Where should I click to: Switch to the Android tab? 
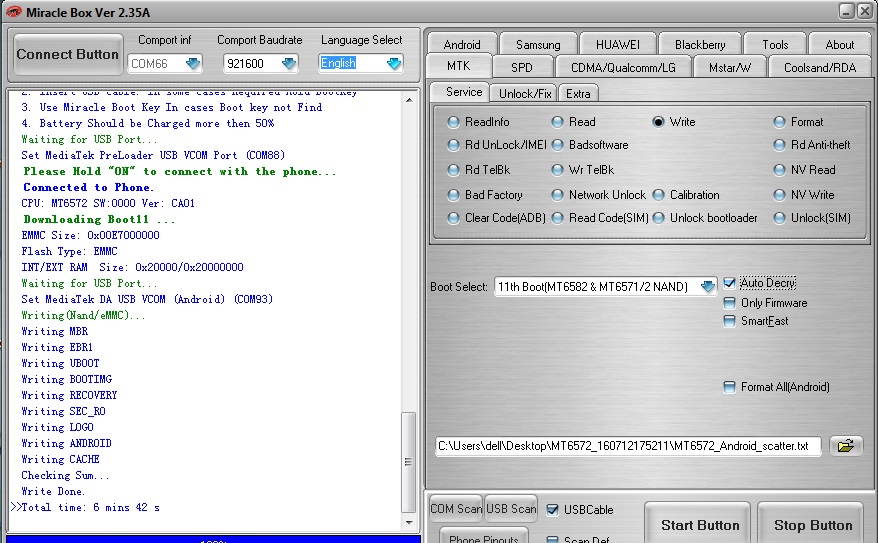[x=462, y=44]
